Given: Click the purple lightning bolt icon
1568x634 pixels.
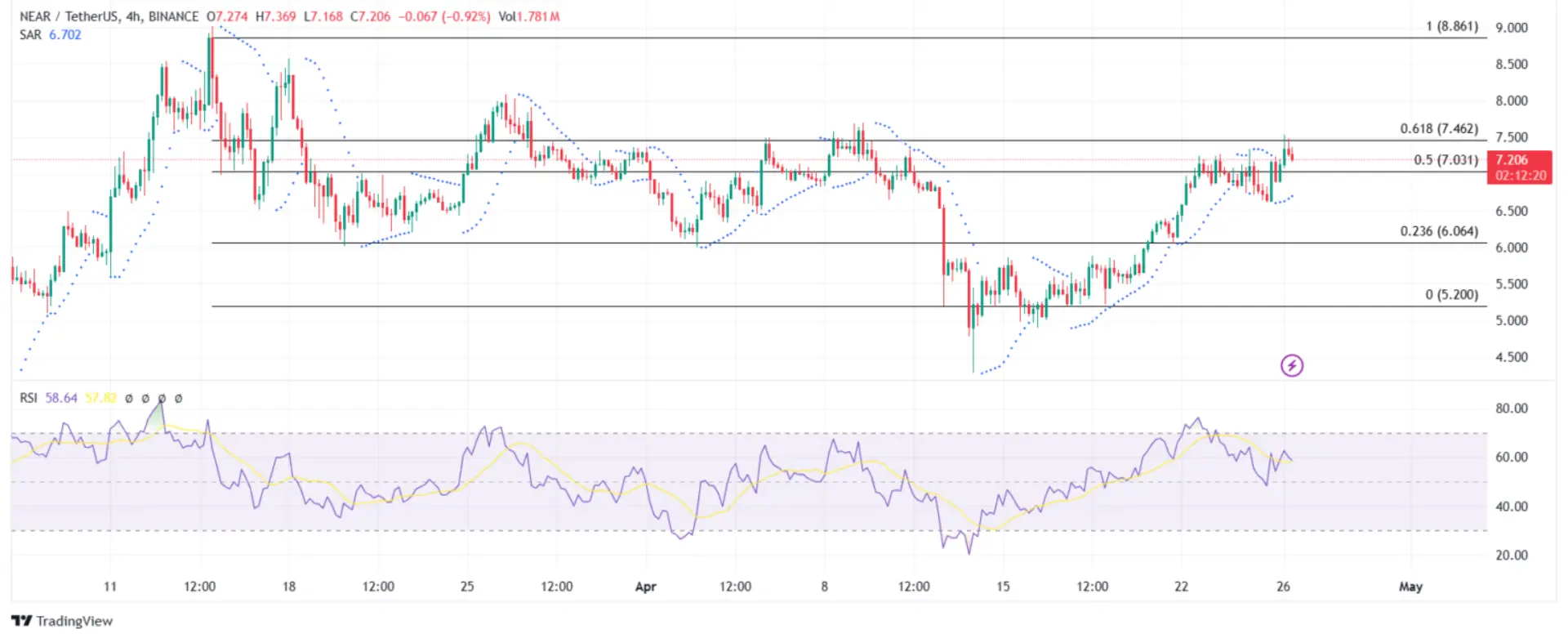Looking at the screenshot, I should click(x=1291, y=365).
